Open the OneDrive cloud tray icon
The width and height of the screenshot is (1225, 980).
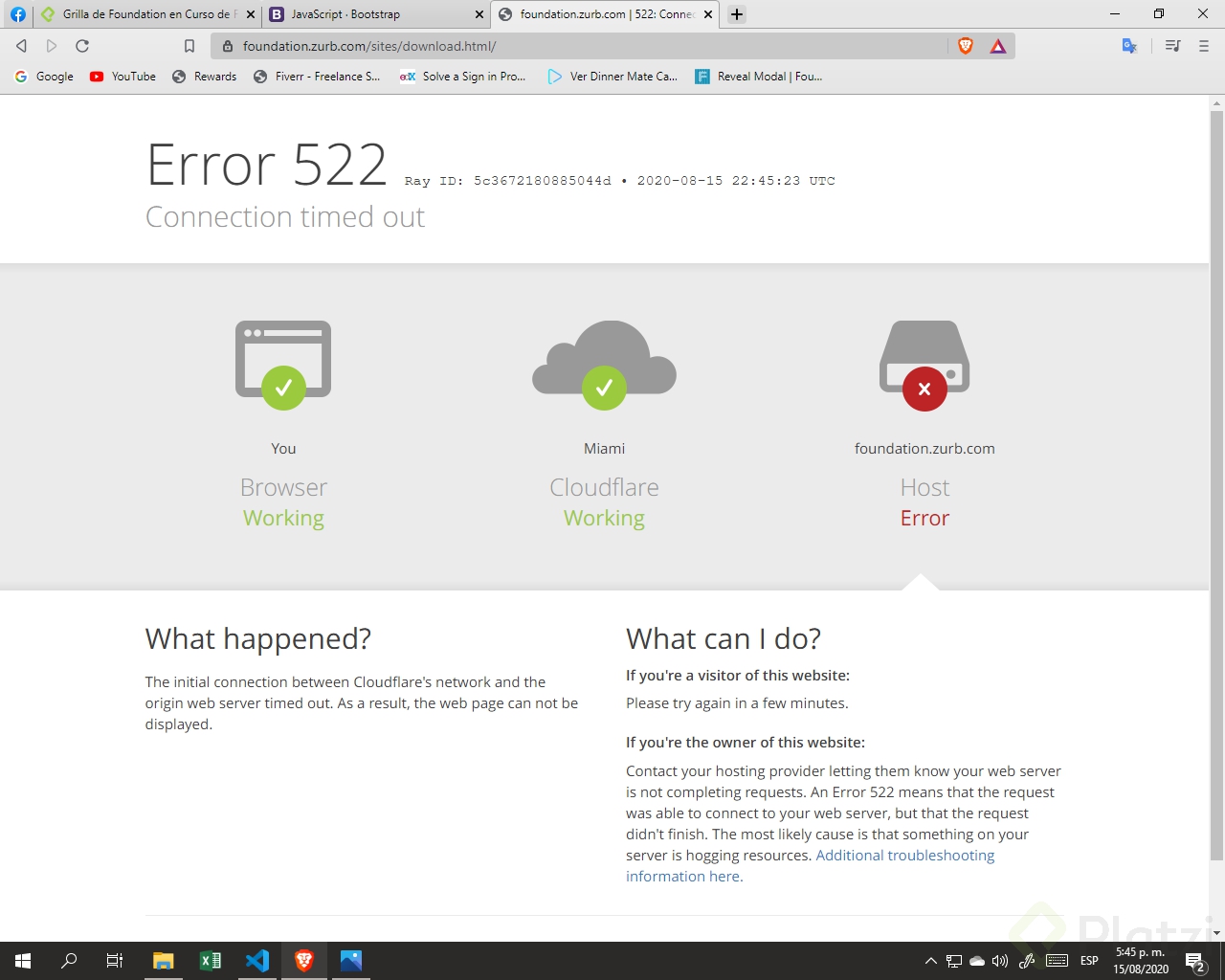(977, 961)
